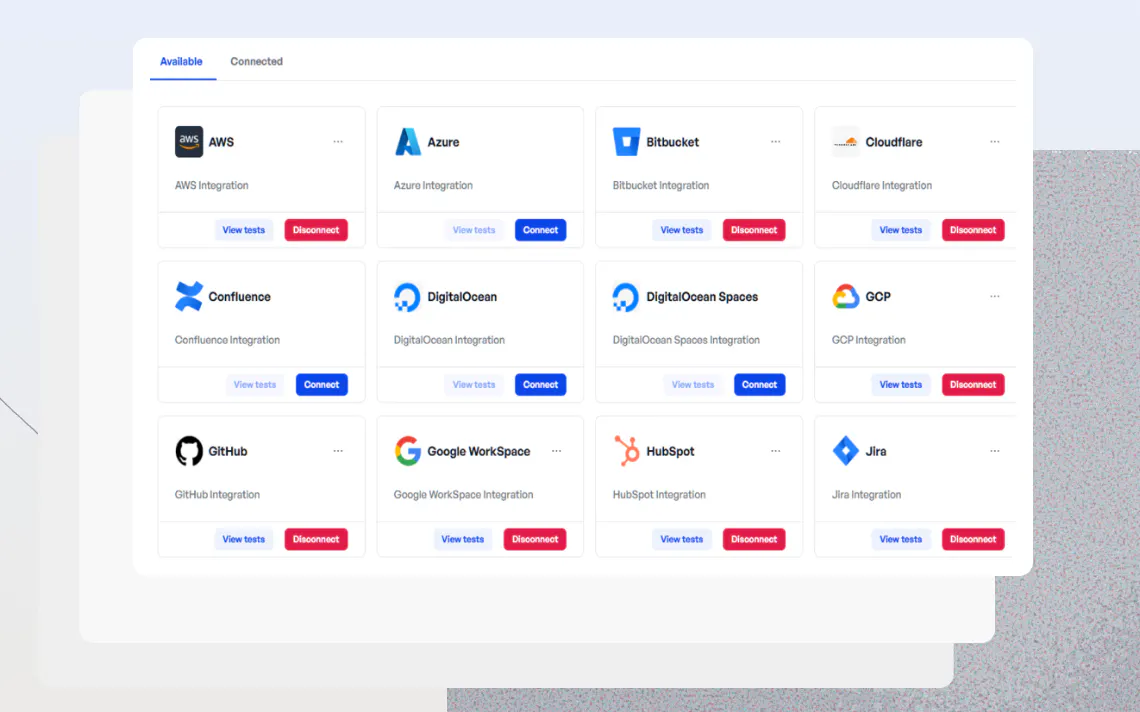Click the "Google WorkSpace Integration" description
This screenshot has height=712, width=1140.
pos(464,495)
